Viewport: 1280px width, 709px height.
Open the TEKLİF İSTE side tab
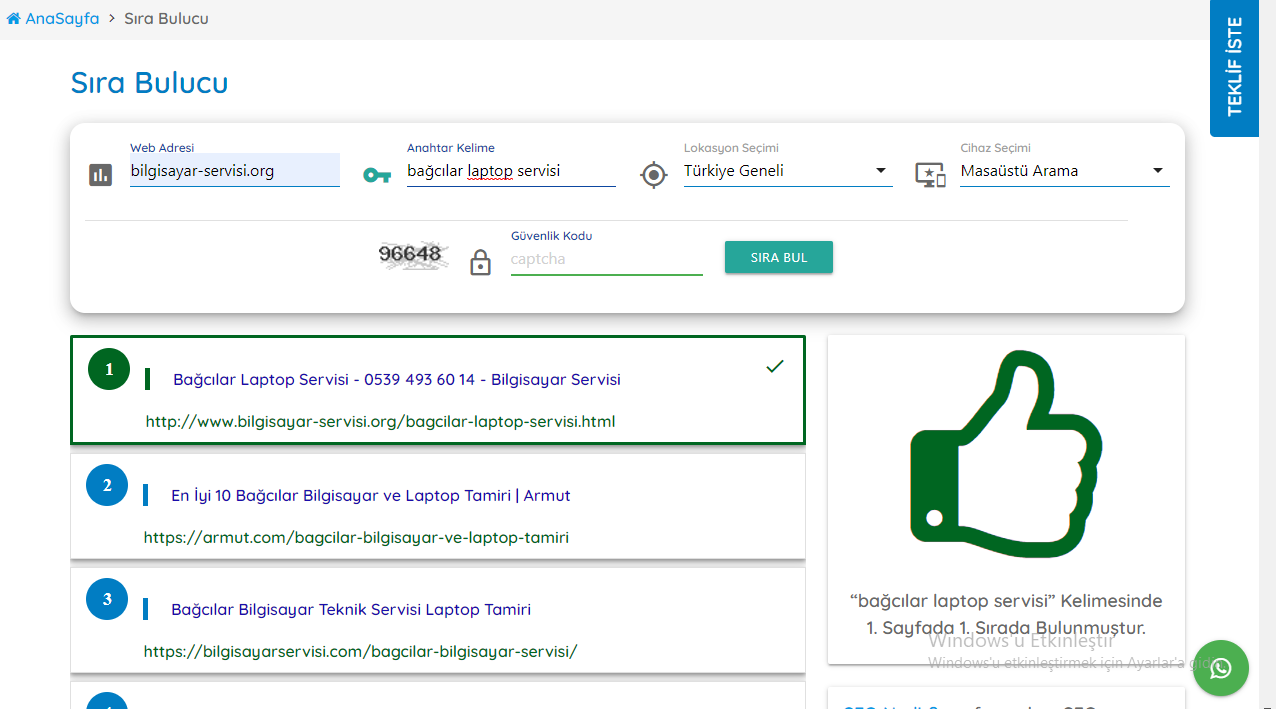(1234, 68)
